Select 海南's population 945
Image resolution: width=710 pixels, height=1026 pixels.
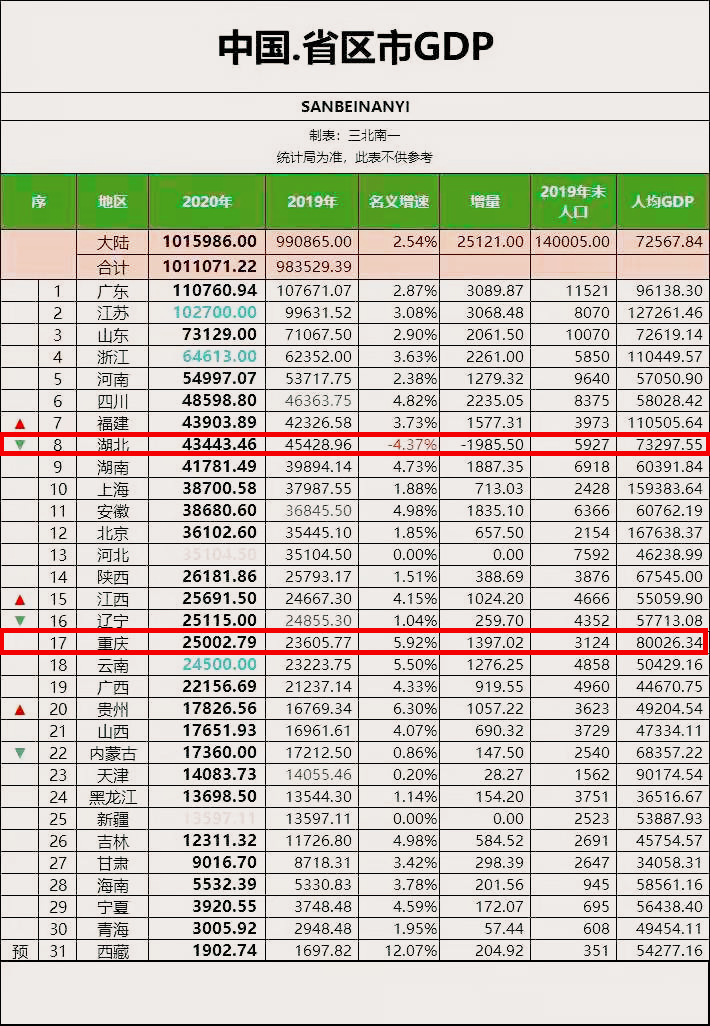click(596, 885)
